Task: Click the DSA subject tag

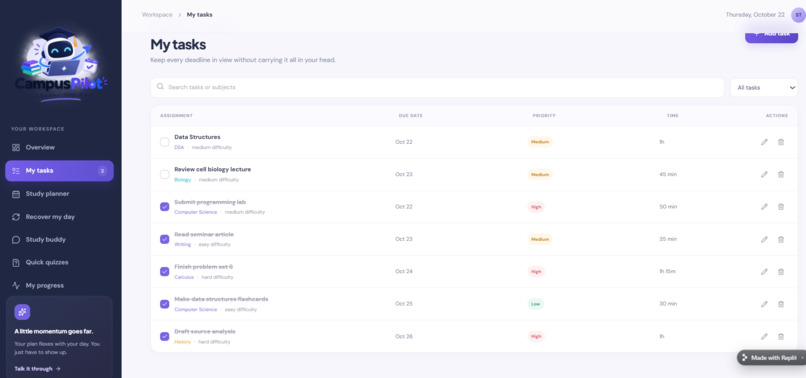Action: [x=179, y=148]
